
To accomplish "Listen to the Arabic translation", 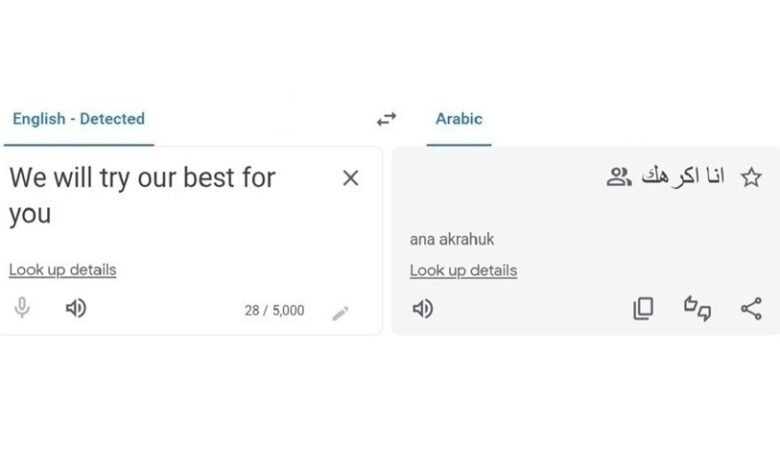I will click(x=423, y=309).
